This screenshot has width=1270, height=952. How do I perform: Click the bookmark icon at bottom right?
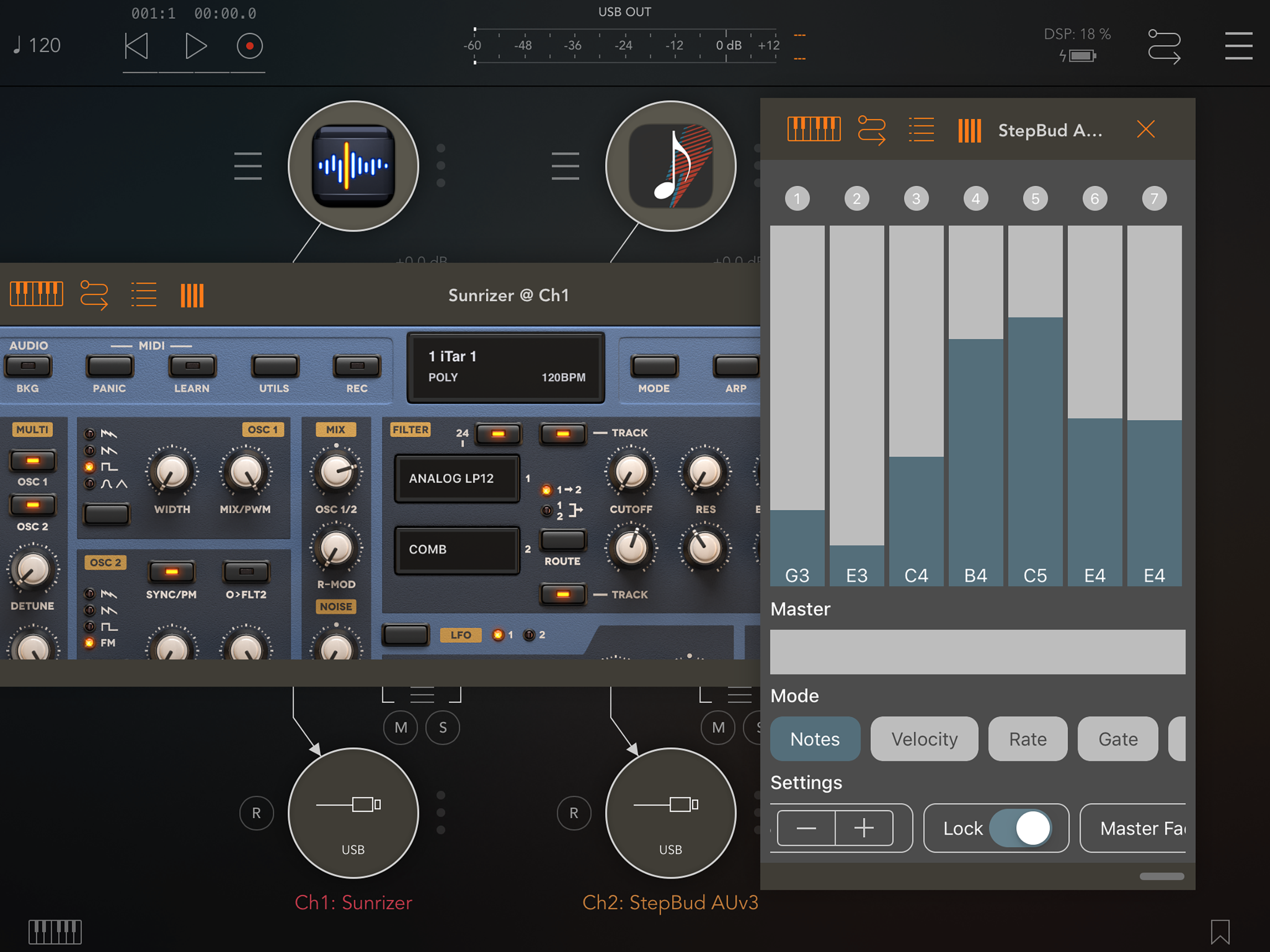(1220, 932)
